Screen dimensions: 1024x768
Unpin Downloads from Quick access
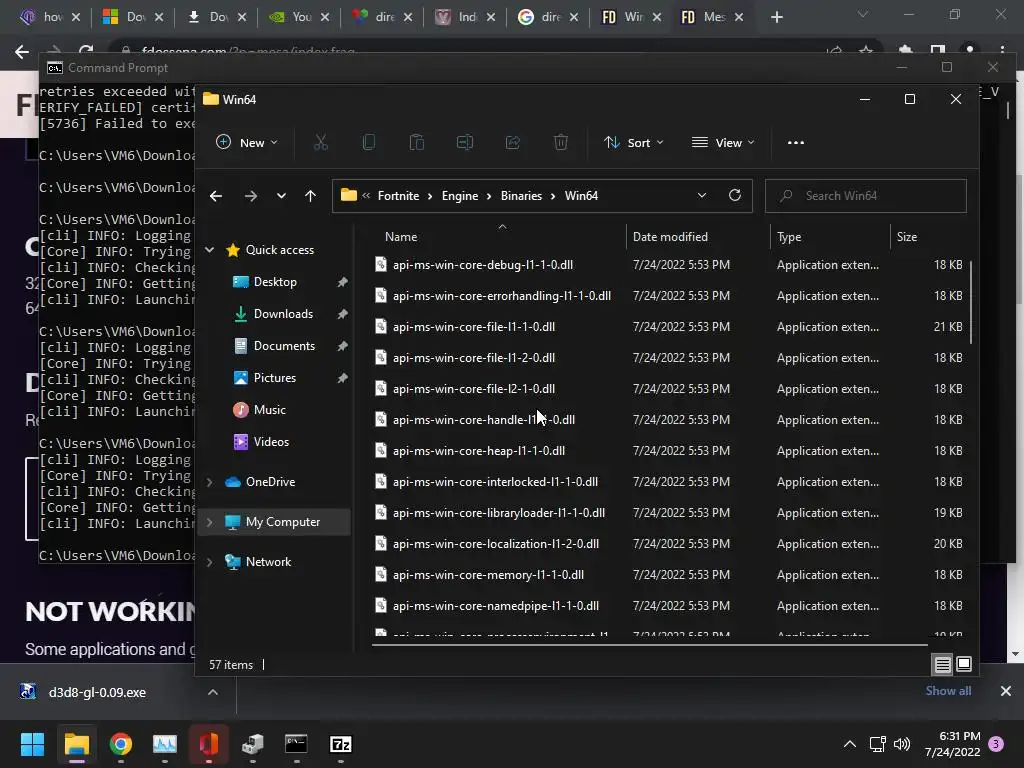click(342, 314)
